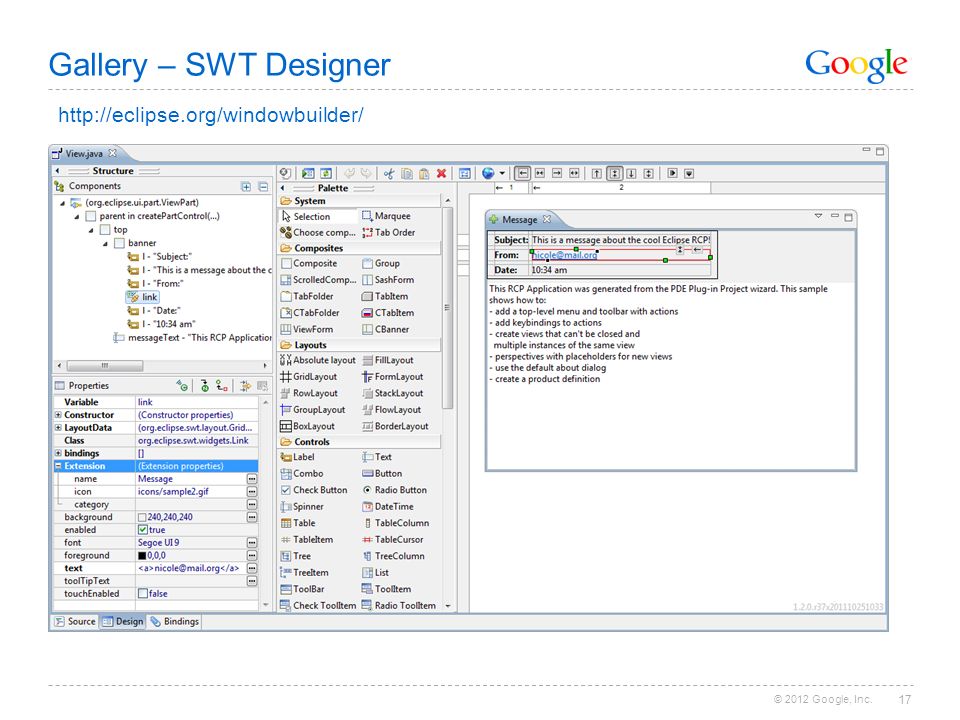
Task: Expand the bindings property group
Action: 58,454
